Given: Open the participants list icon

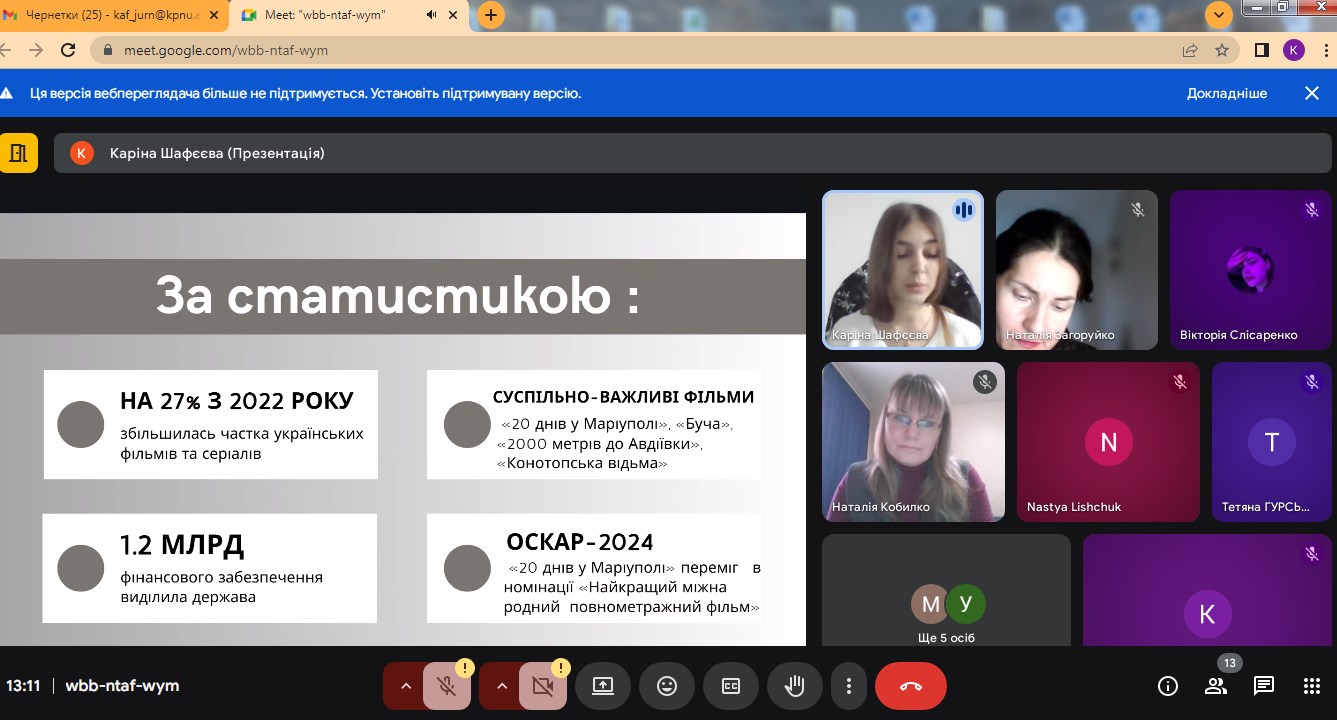Looking at the screenshot, I should pos(1216,686).
